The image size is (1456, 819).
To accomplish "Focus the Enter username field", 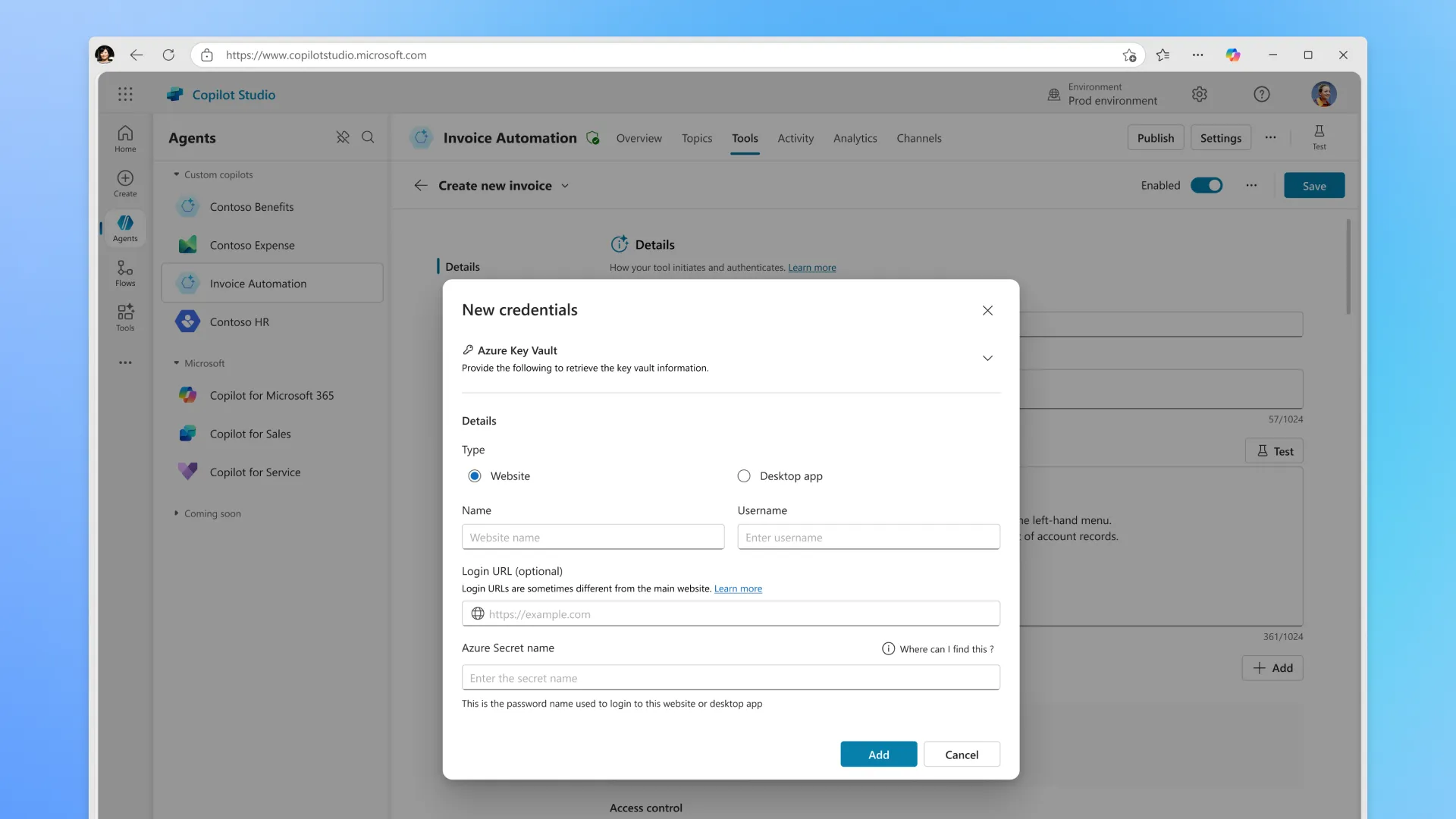I will (x=868, y=537).
